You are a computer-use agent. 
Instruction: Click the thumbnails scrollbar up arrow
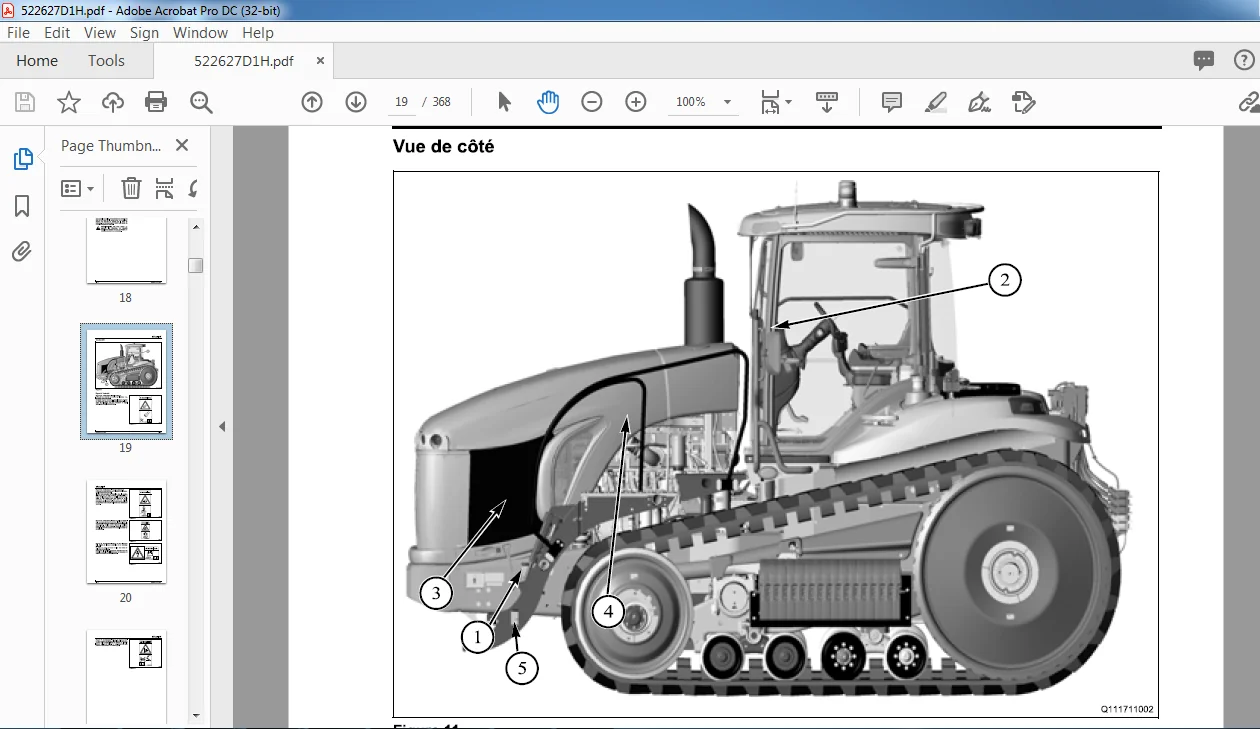point(196,226)
